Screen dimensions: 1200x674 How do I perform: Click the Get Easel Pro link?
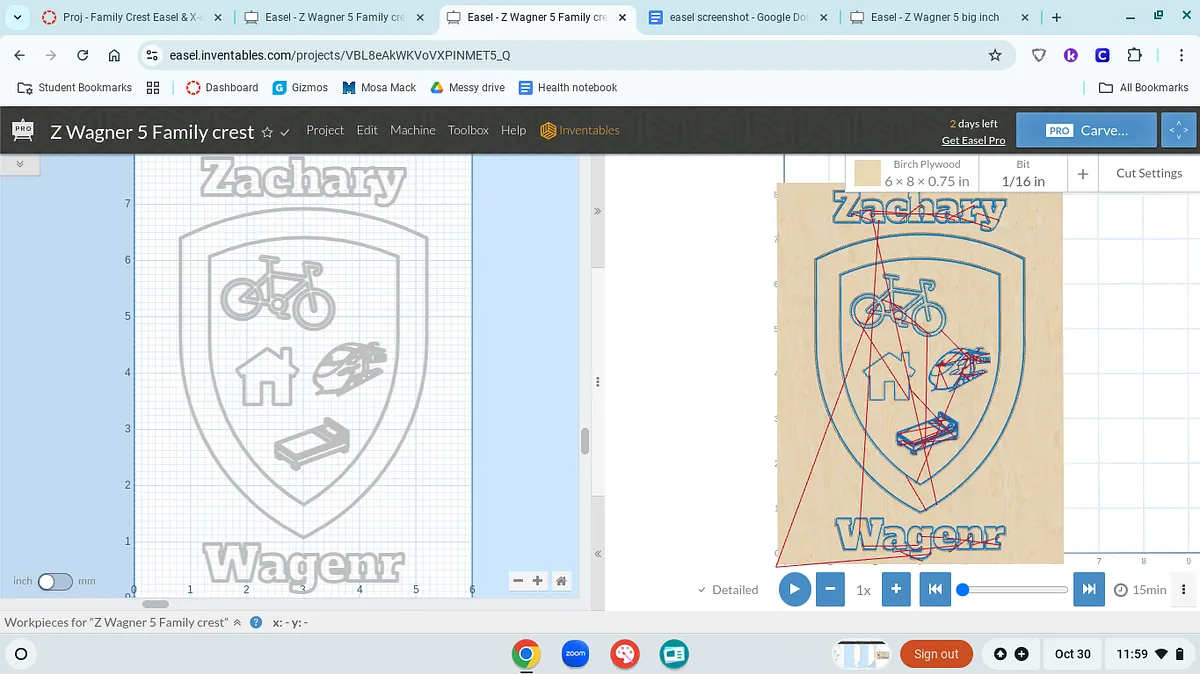click(x=973, y=140)
